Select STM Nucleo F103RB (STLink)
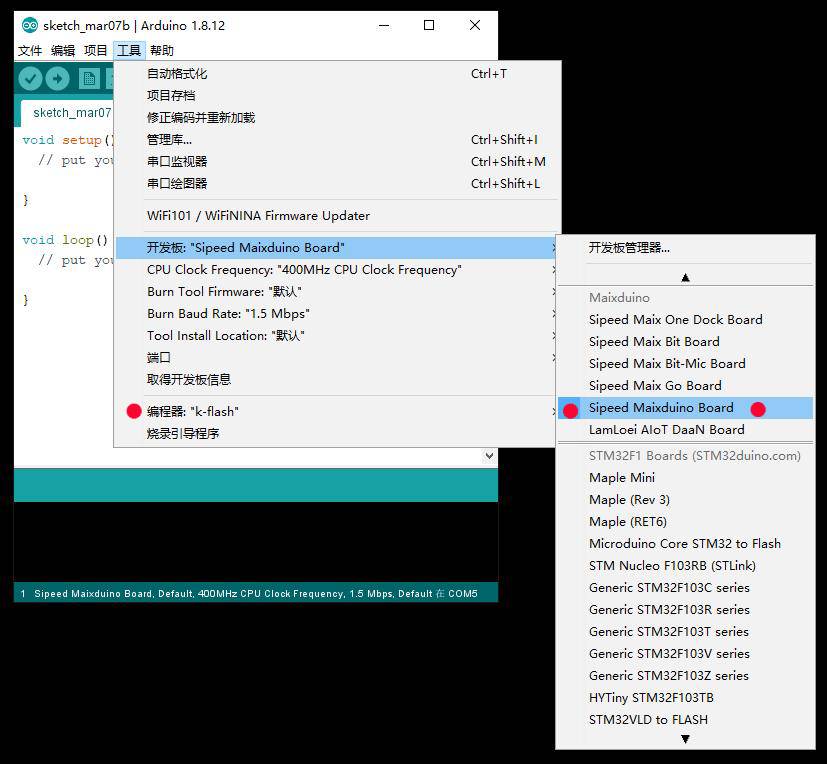Image resolution: width=827 pixels, height=764 pixels. [685, 566]
